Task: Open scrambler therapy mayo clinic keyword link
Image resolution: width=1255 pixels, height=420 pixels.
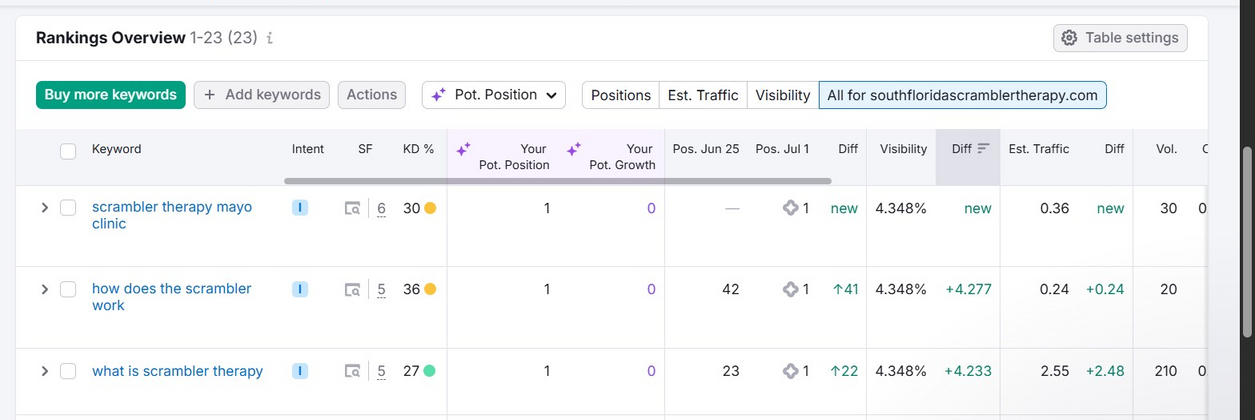Action: point(172,215)
